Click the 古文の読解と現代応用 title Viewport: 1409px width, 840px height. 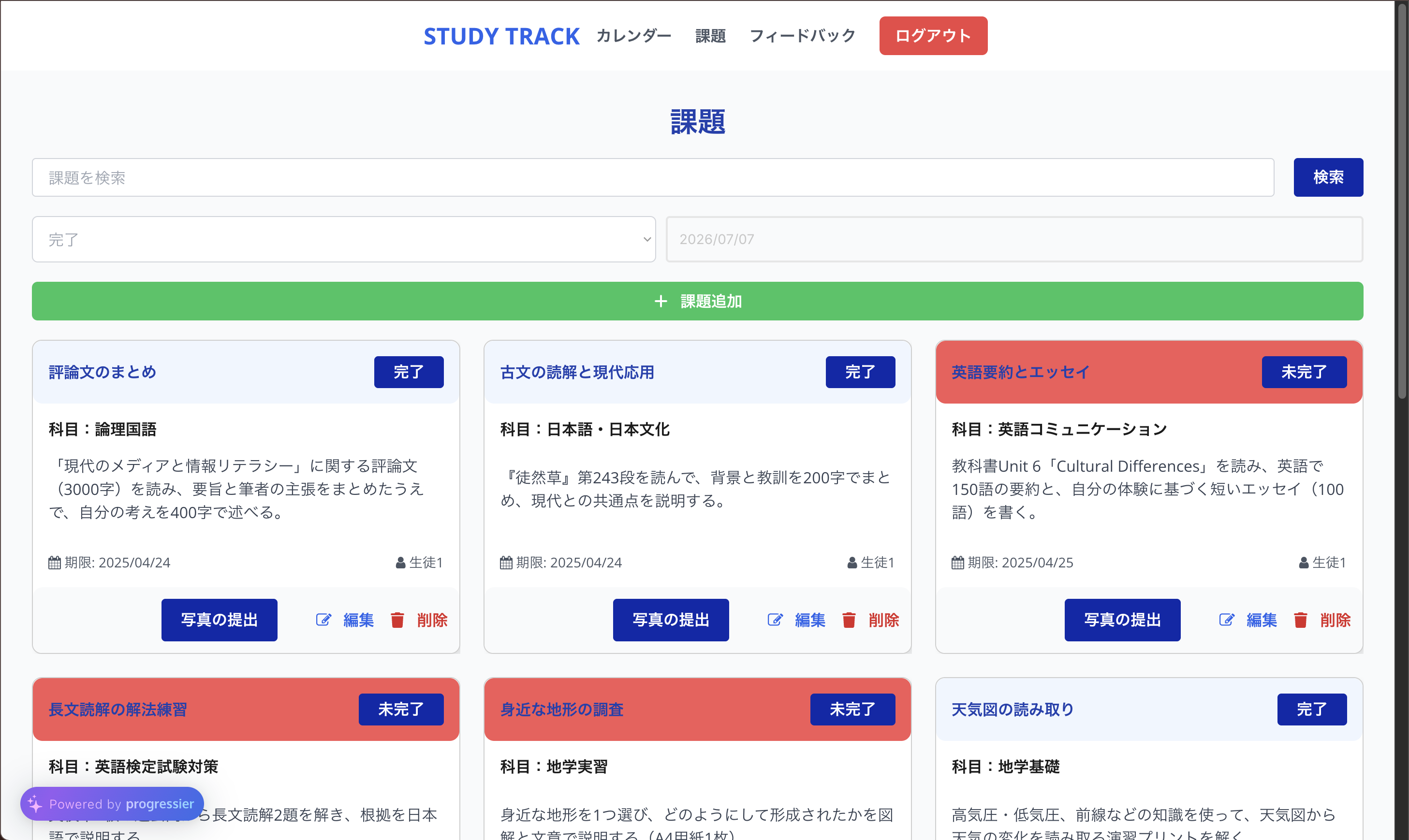coord(577,372)
